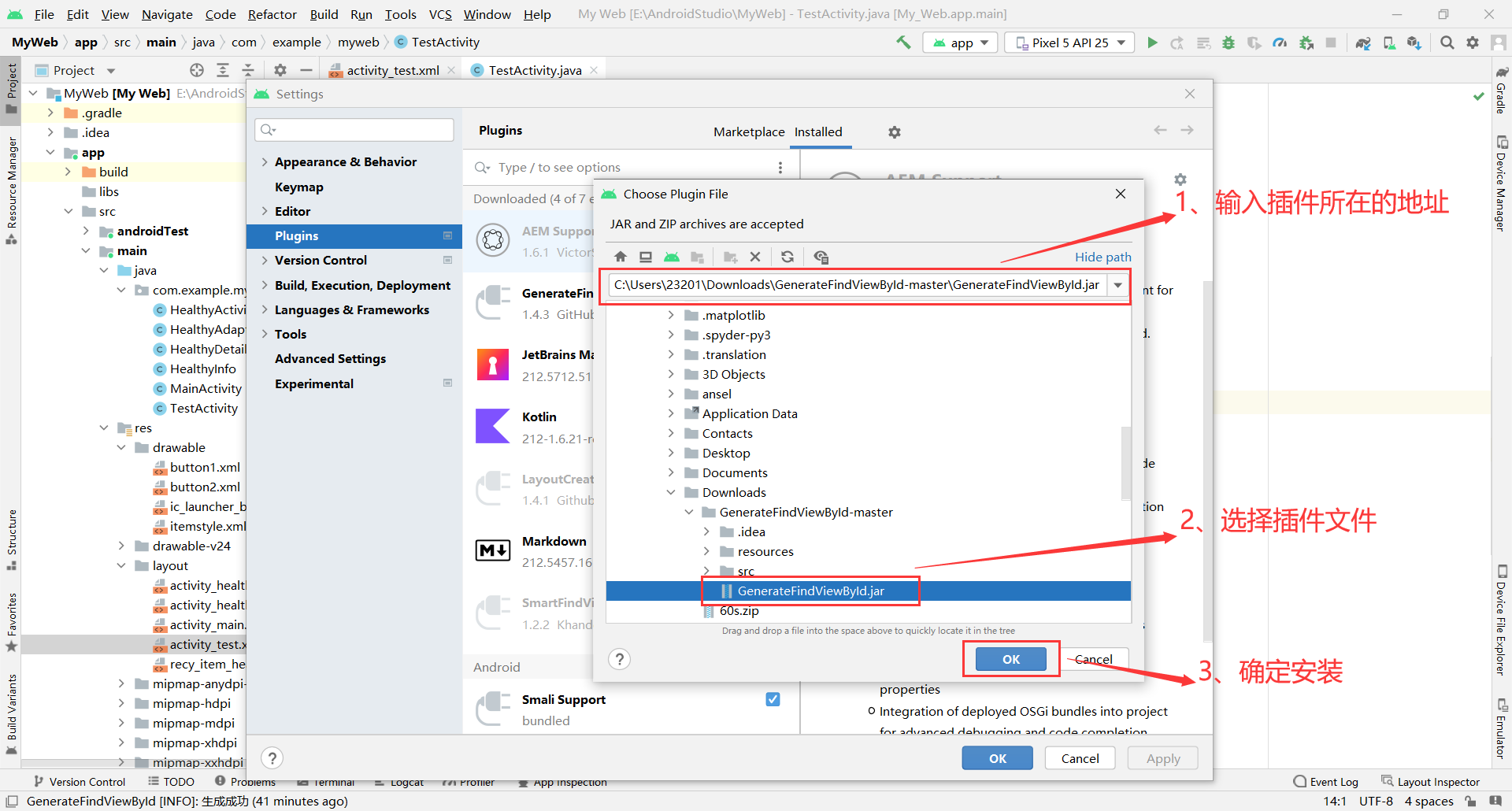
Task: Select the 60s.zip file
Action: tap(739, 611)
